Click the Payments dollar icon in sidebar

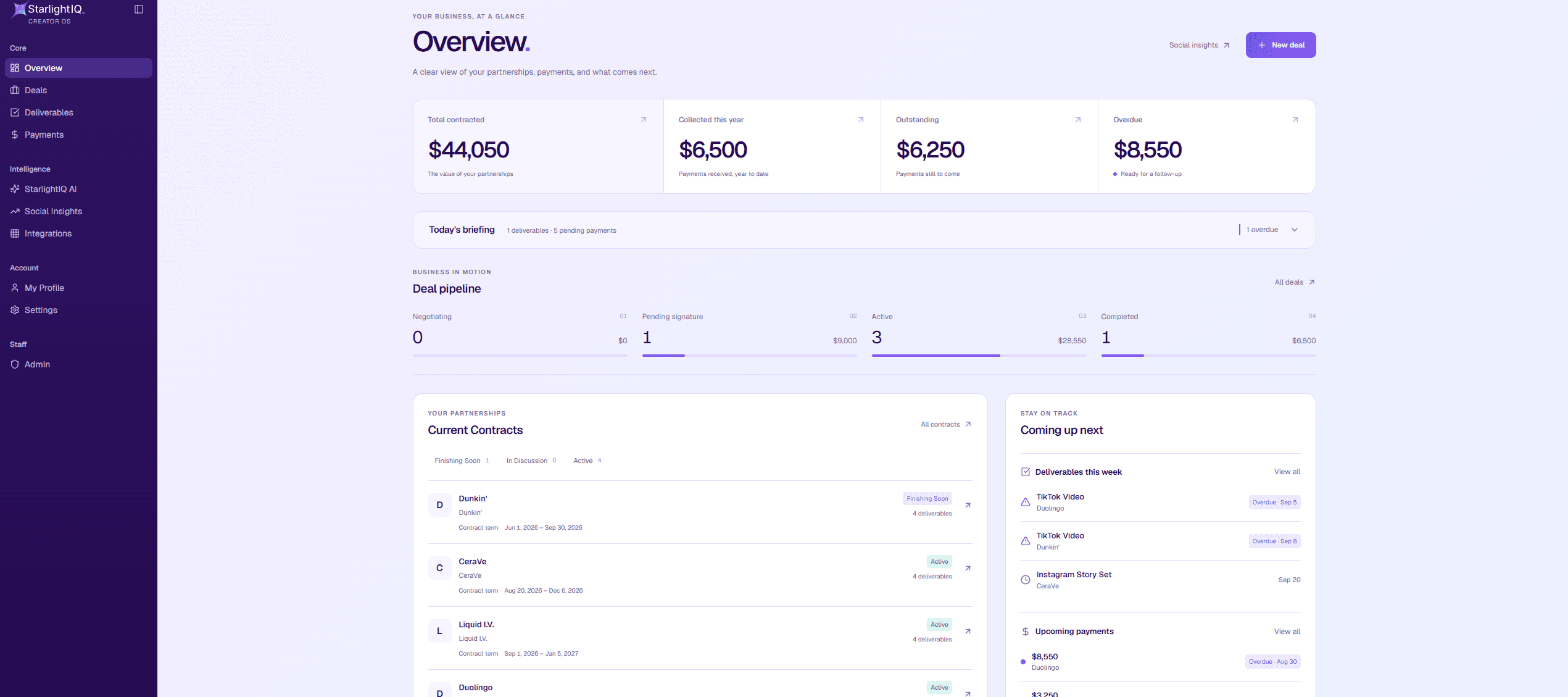tap(15, 135)
